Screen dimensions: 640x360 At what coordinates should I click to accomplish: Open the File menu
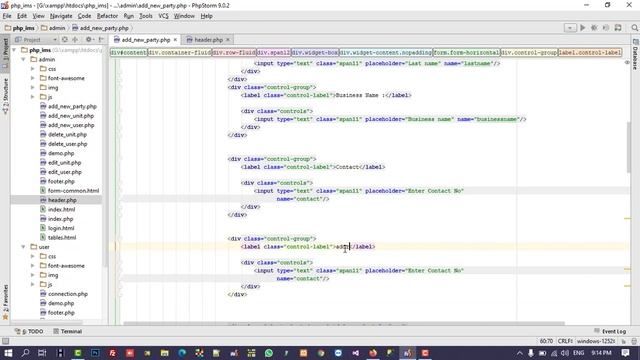[7, 16]
